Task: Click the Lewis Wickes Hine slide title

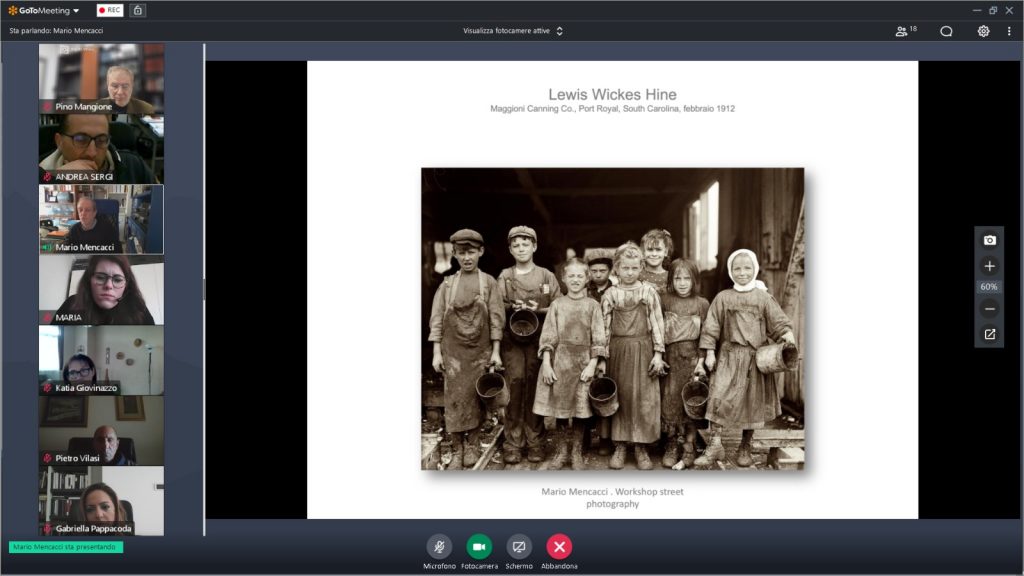Action: click(612, 95)
